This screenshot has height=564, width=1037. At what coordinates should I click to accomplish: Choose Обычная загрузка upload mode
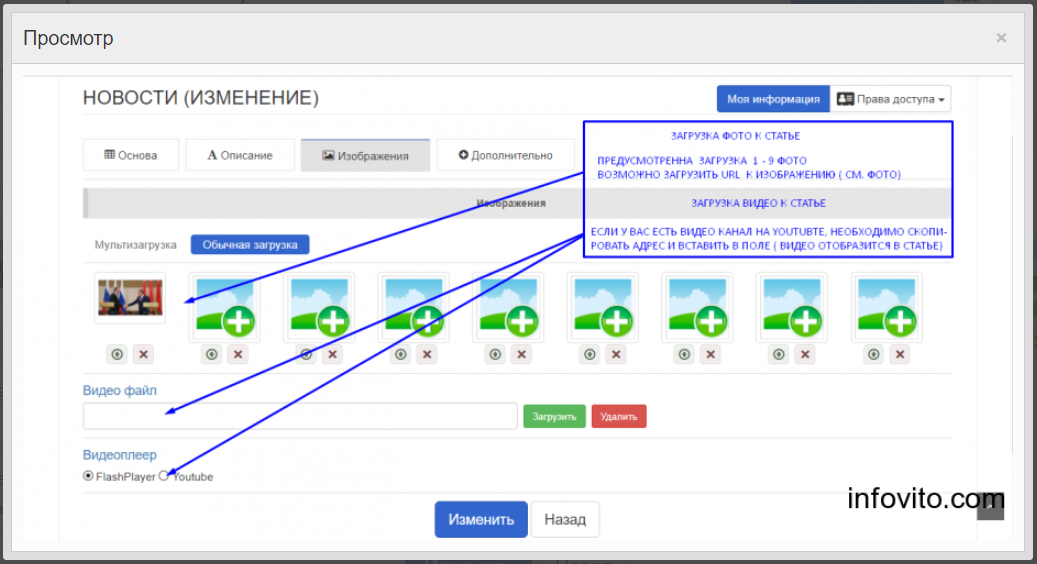[x=250, y=245]
